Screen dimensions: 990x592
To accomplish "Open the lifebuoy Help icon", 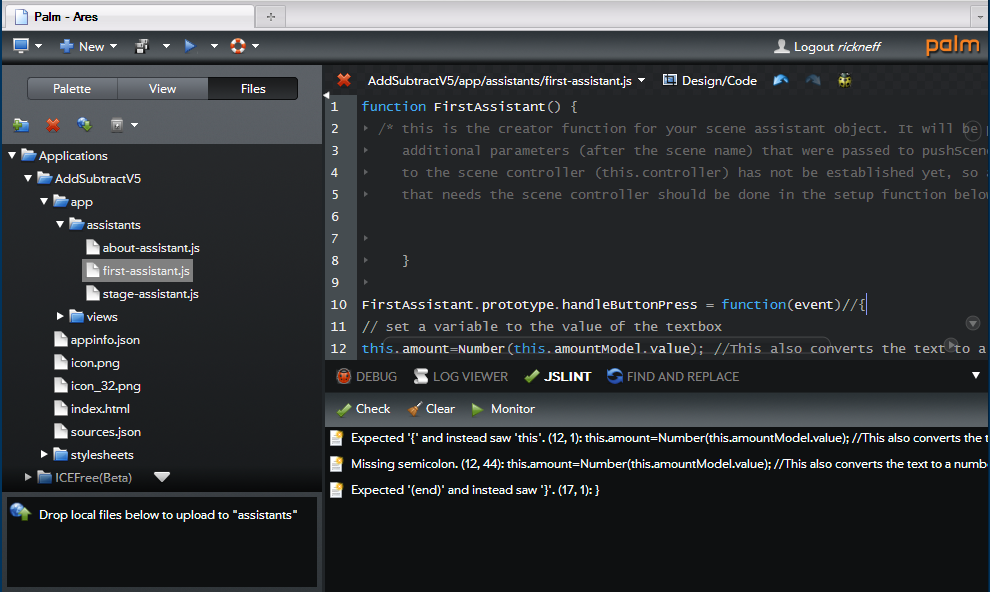I will tap(238, 46).
